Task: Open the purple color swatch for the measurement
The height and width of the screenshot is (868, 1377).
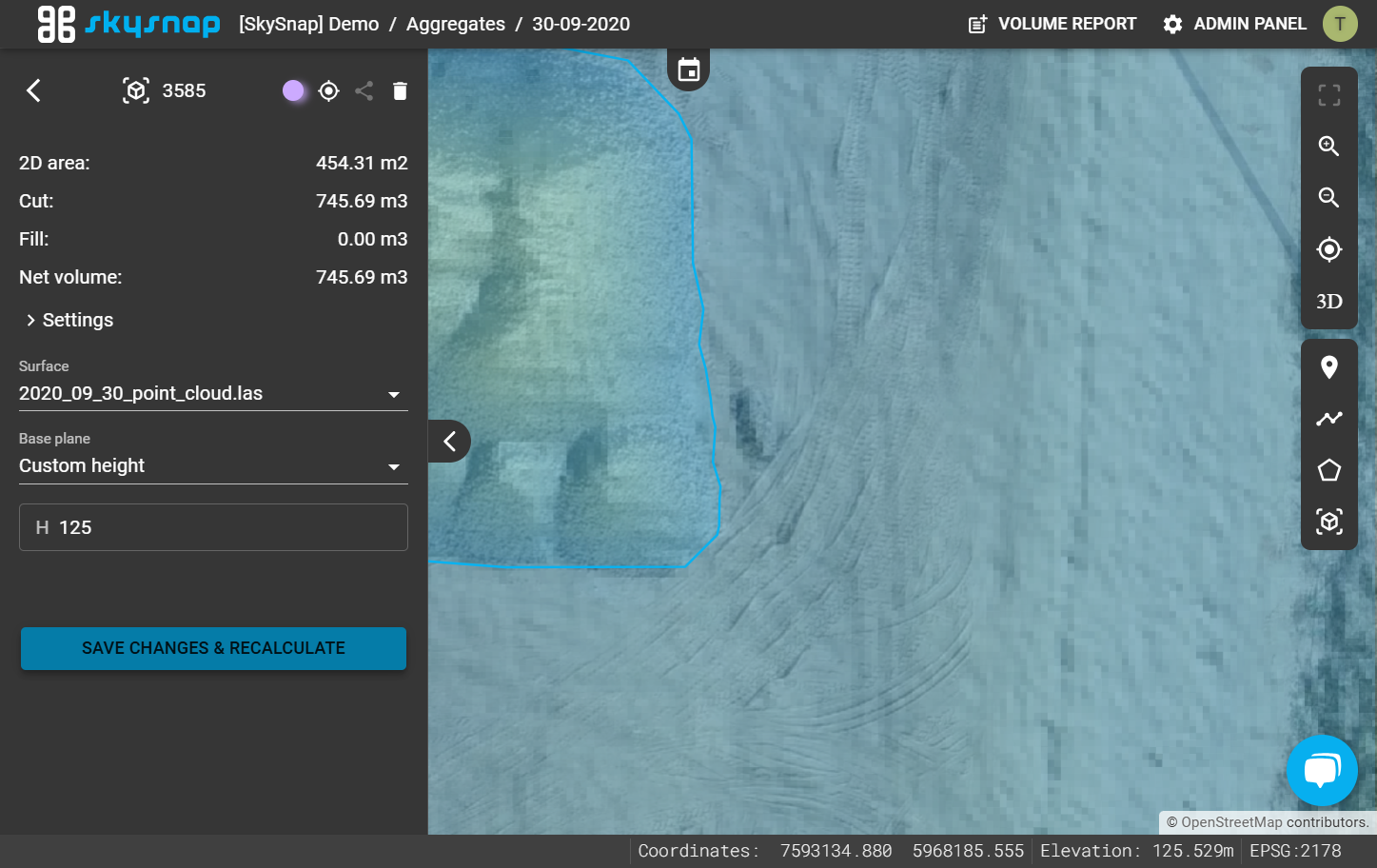Action: (x=293, y=90)
